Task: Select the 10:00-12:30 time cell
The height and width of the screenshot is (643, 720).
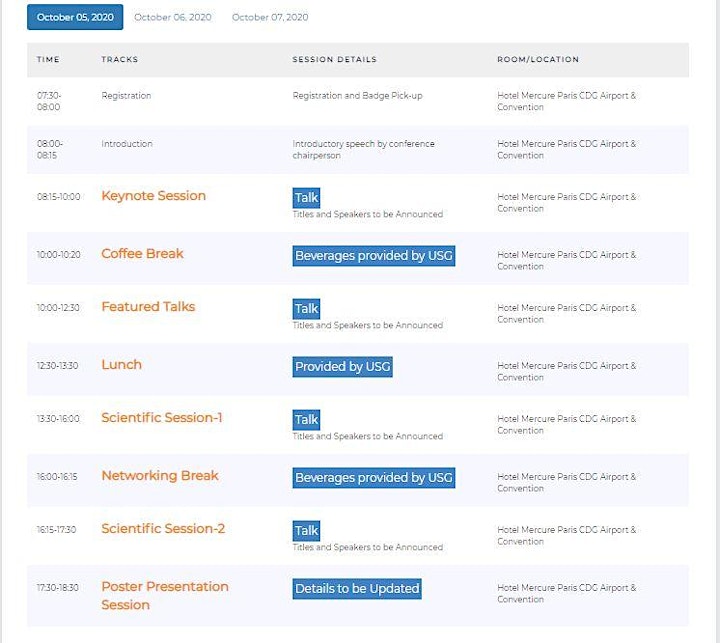Action: (58, 308)
